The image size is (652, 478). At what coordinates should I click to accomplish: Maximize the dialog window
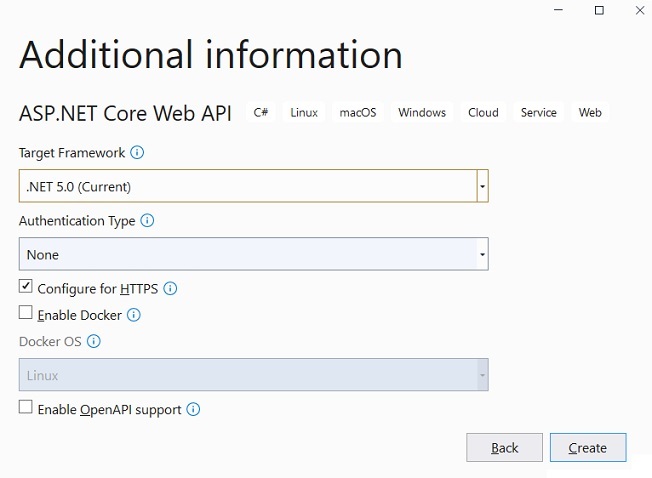tap(599, 10)
